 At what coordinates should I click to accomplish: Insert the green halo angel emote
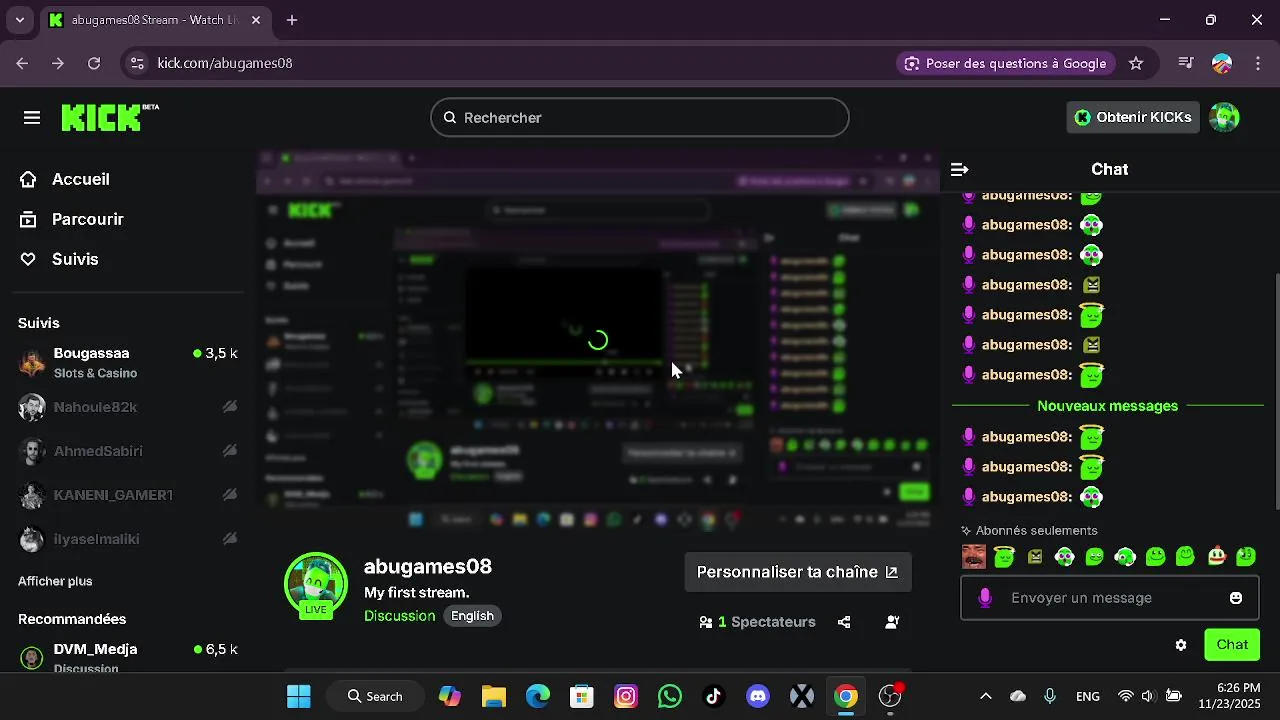pyautogui.click(x=1004, y=557)
